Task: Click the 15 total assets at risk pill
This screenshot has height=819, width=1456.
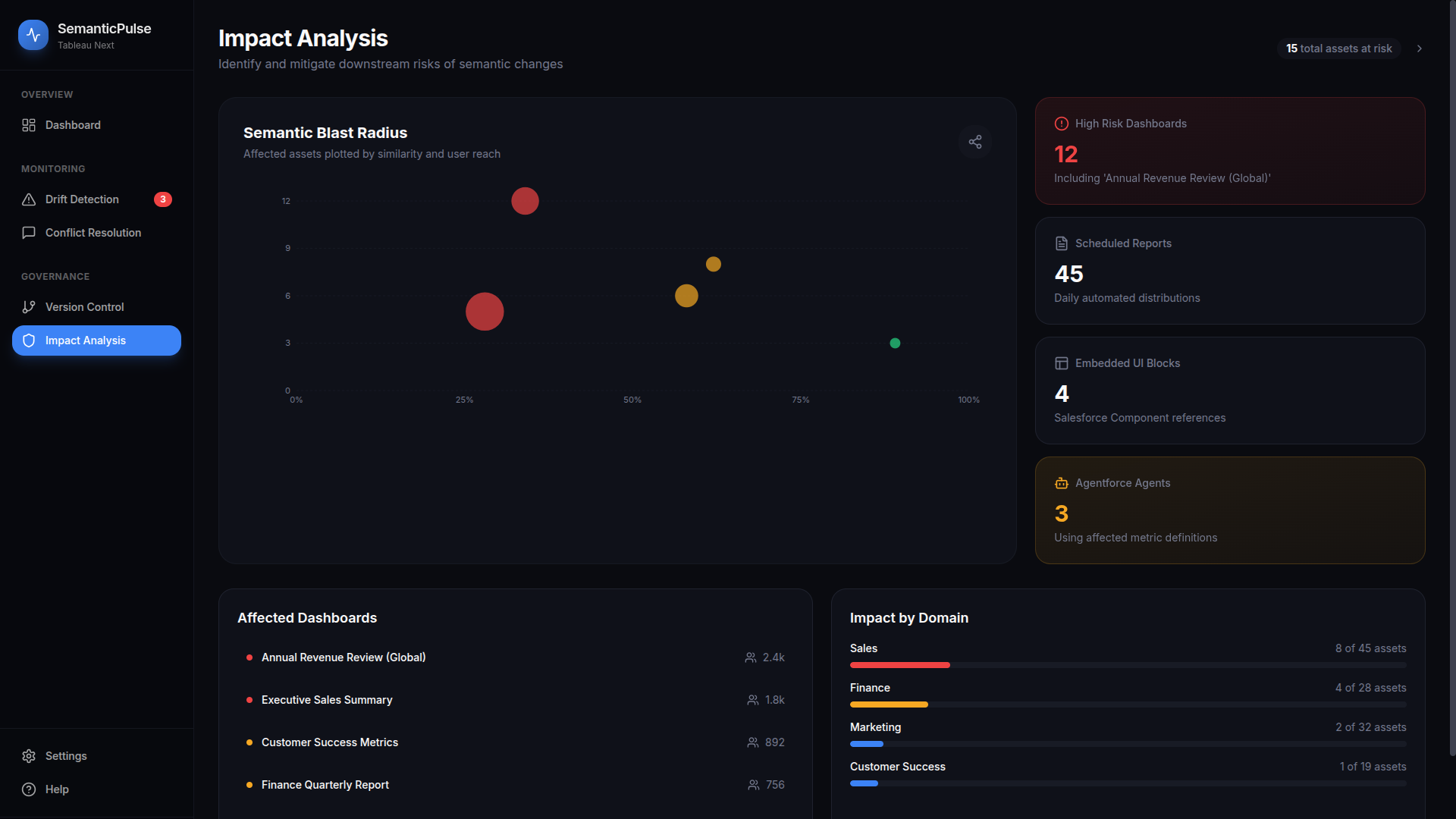Action: (1338, 49)
